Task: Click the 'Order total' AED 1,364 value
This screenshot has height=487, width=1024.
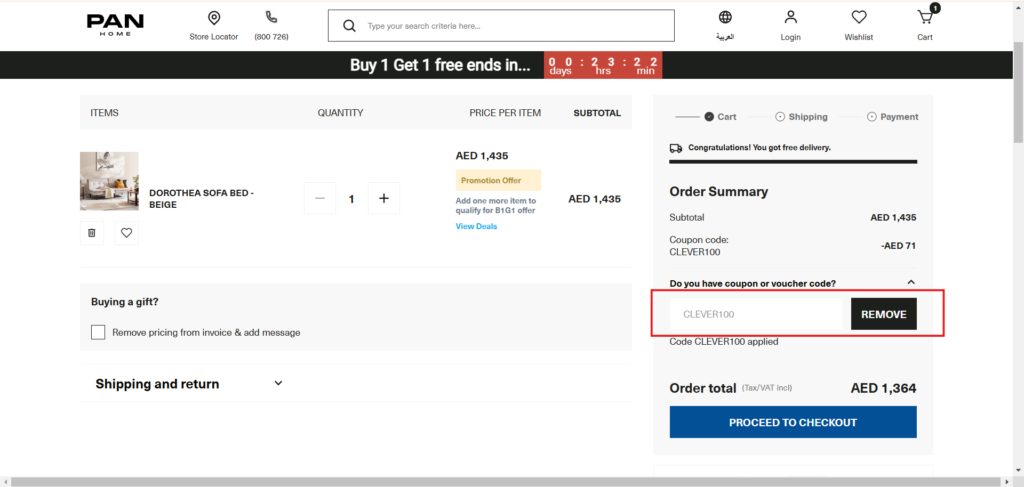Action: tap(884, 388)
